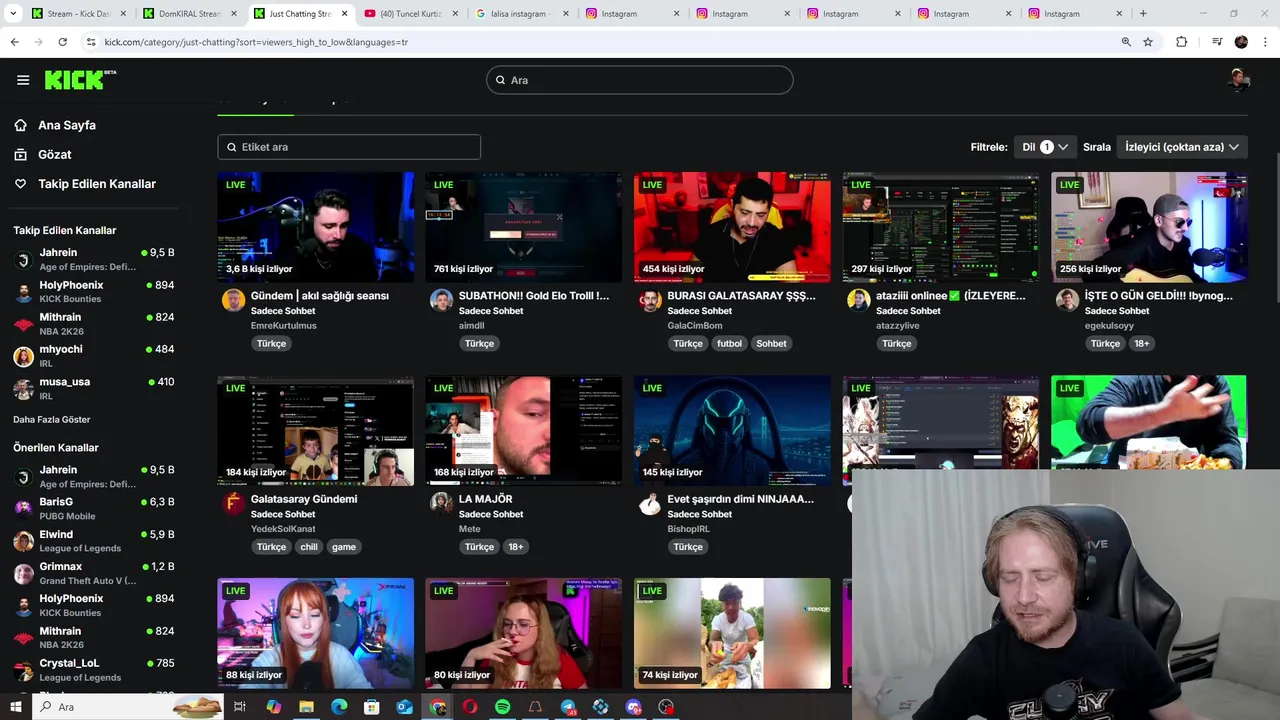Viewport: 1280px width, 720px height.
Task: Open Discord from the taskbar
Action: 633,707
